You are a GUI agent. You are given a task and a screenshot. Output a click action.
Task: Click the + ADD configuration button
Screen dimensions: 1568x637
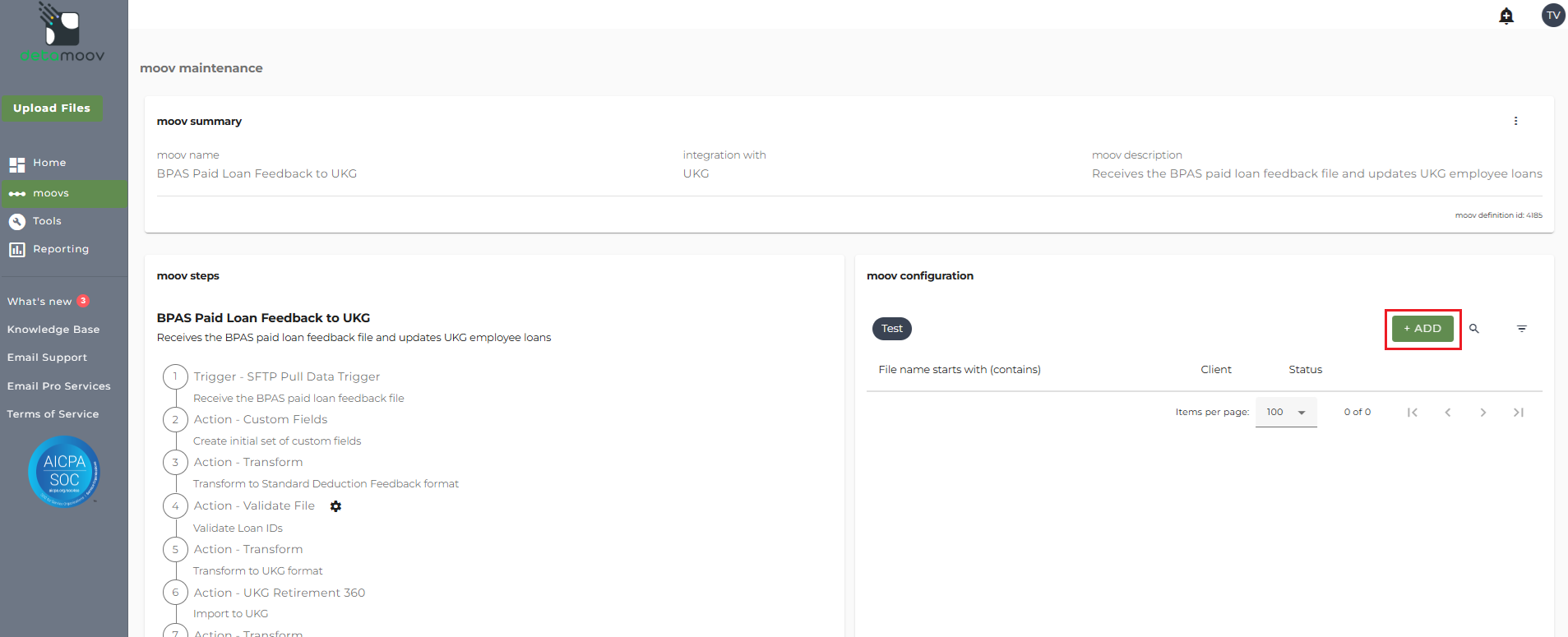coord(1422,329)
